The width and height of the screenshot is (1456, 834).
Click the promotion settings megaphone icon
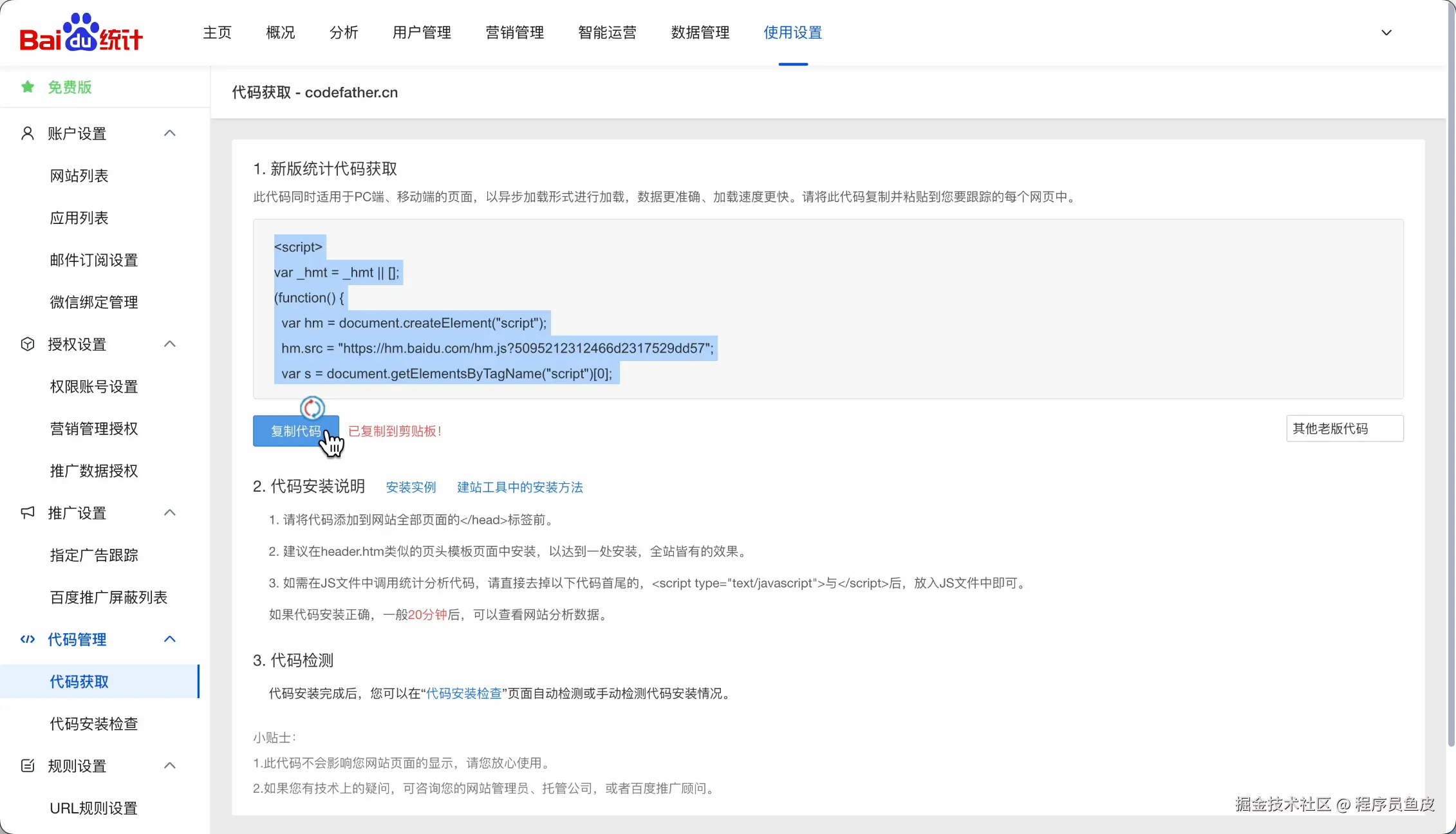(x=28, y=513)
